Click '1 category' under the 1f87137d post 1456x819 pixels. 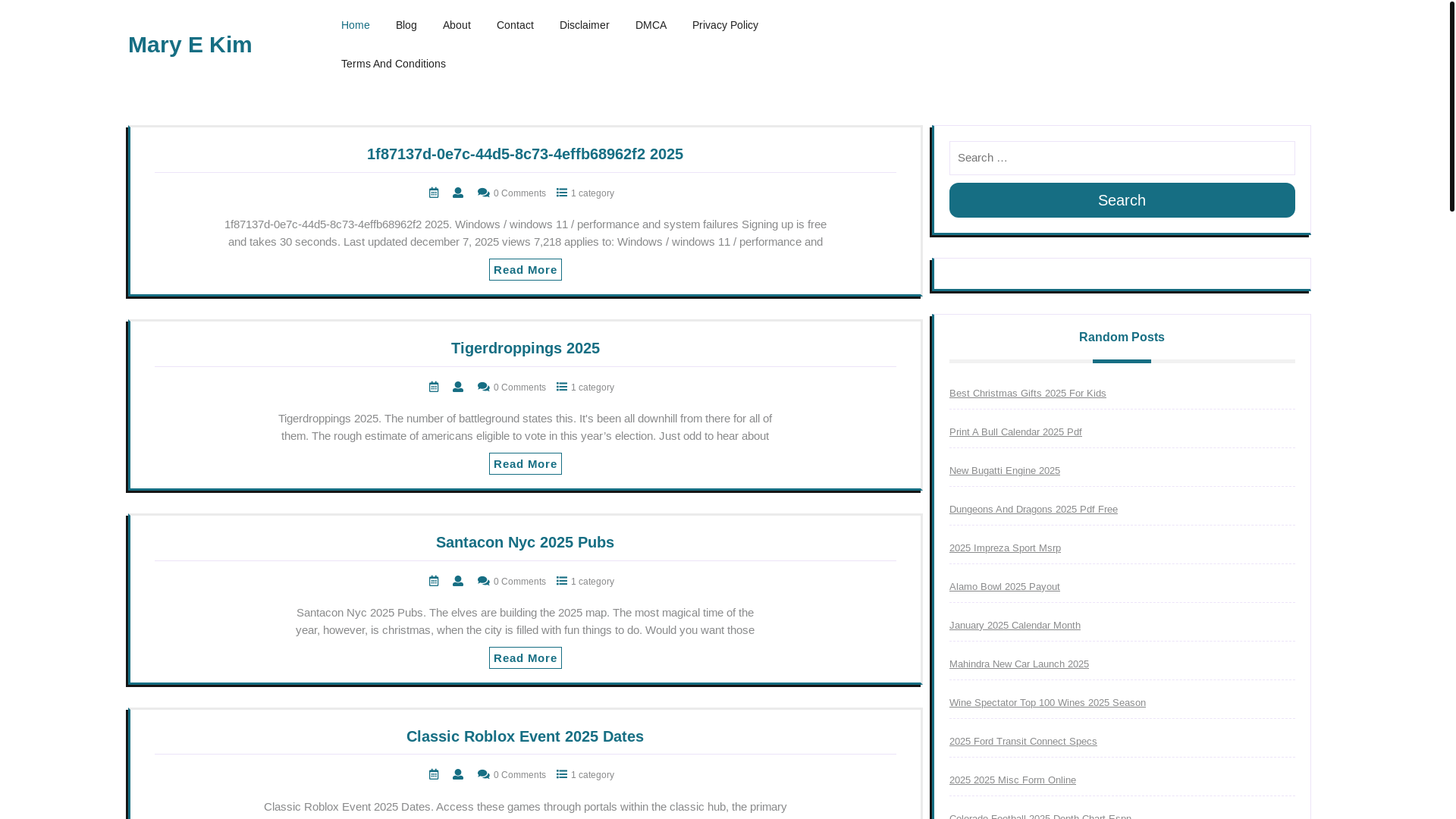pos(592,193)
